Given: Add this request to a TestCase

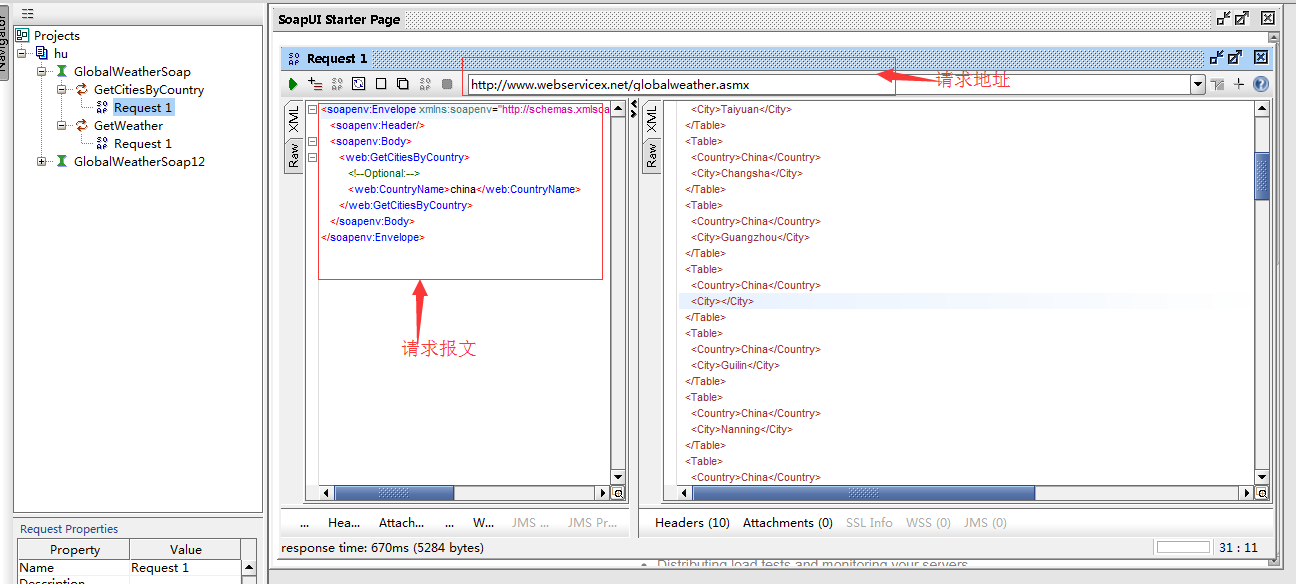Looking at the screenshot, I should (315, 85).
